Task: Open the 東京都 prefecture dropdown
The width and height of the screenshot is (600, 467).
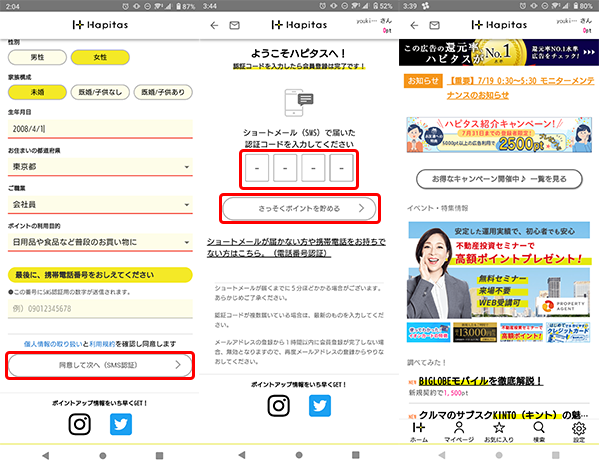Action: [x=100, y=167]
